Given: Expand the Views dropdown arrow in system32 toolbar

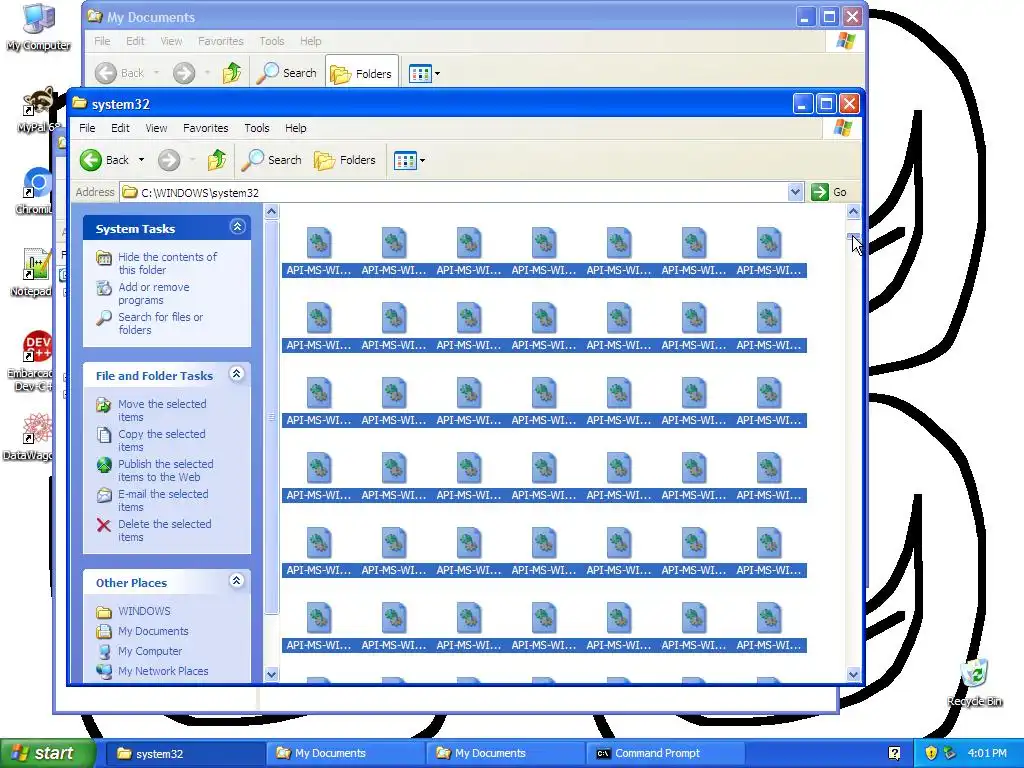Looking at the screenshot, I should (423, 160).
